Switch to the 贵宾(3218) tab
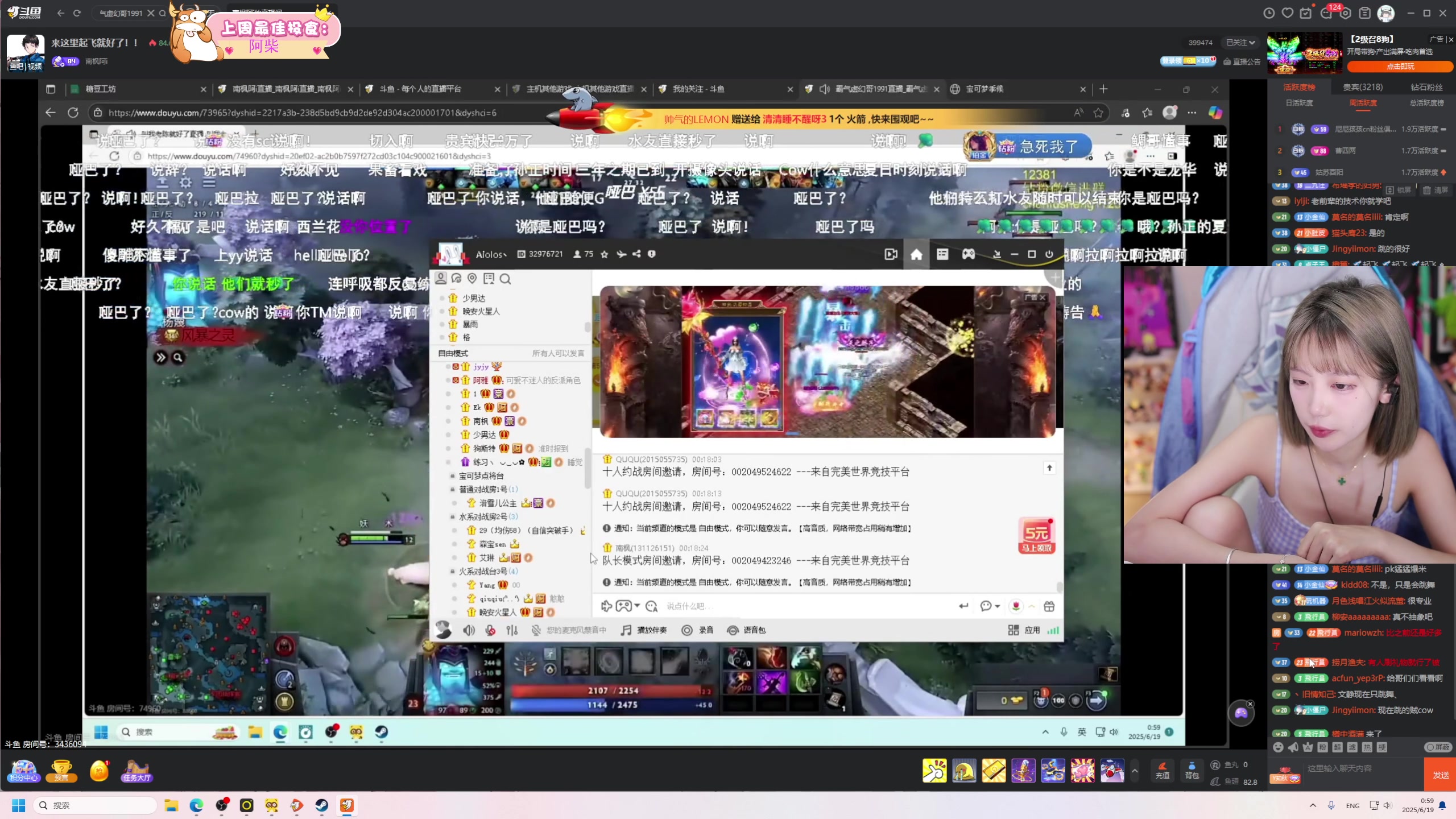Viewport: 1456px width, 819px height. click(x=1363, y=87)
